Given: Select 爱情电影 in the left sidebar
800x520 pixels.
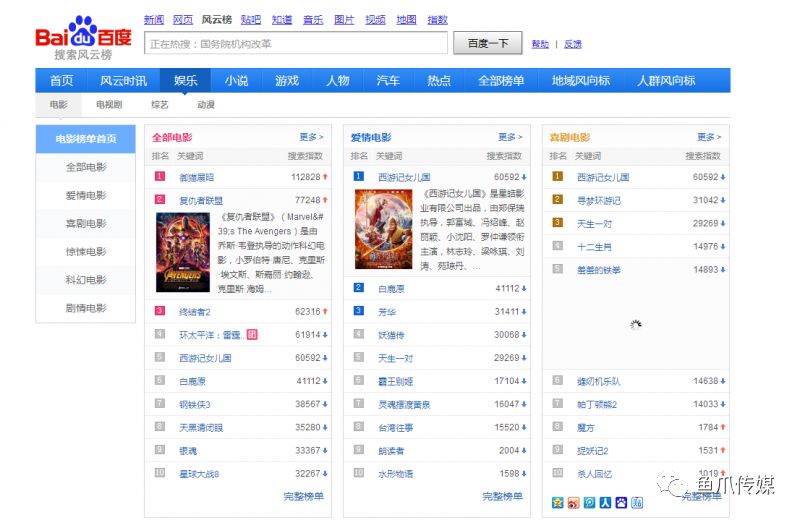Looking at the screenshot, I should pos(86,195).
